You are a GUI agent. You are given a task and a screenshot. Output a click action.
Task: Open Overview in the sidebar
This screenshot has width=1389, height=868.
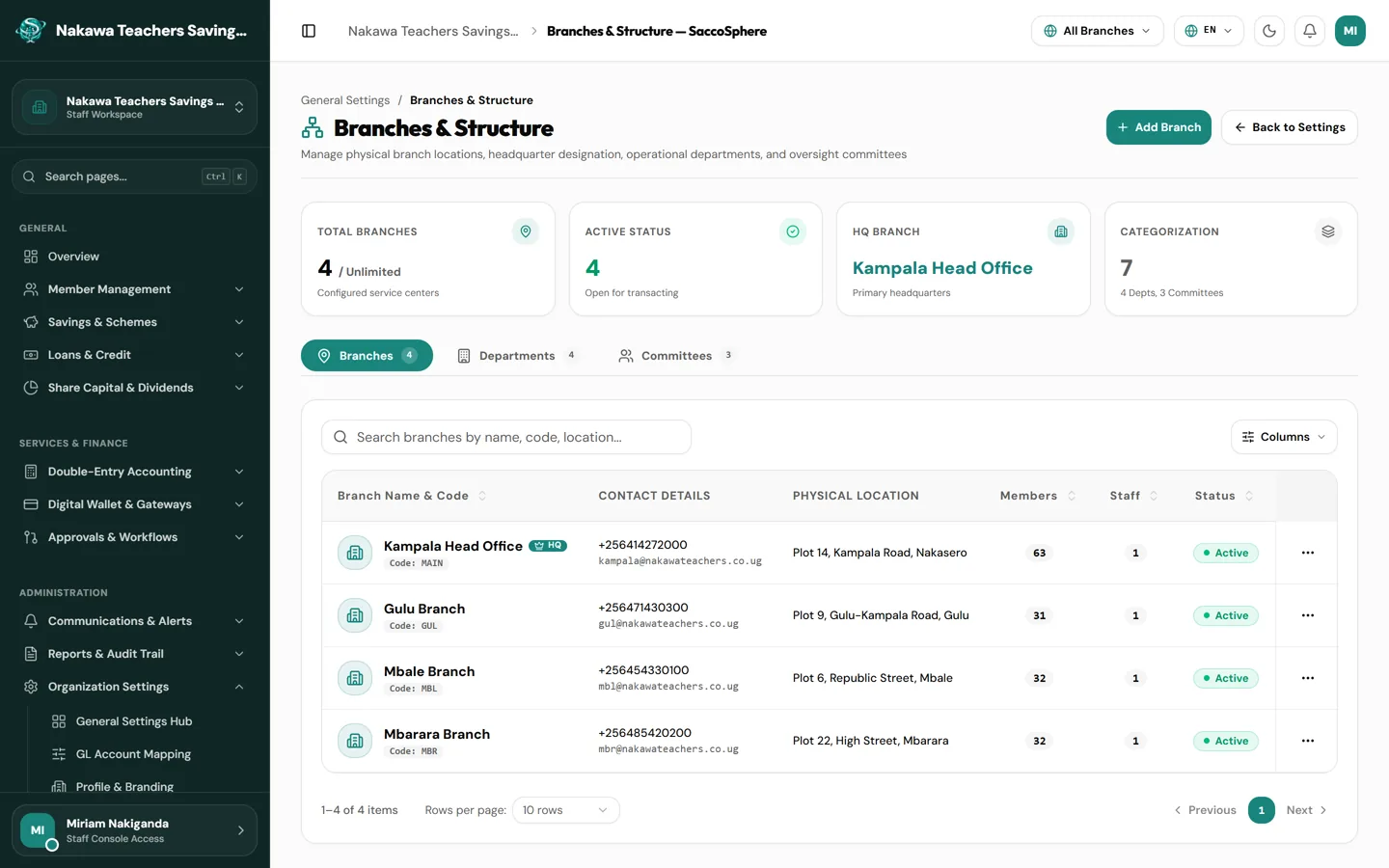(134, 257)
